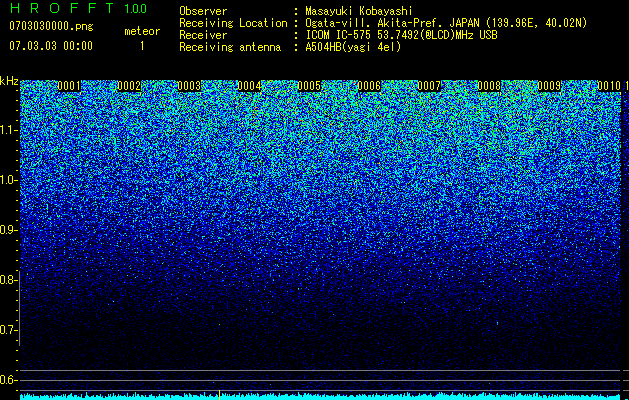Click time marker 0001
The height and width of the screenshot is (400, 629).
tap(69, 86)
